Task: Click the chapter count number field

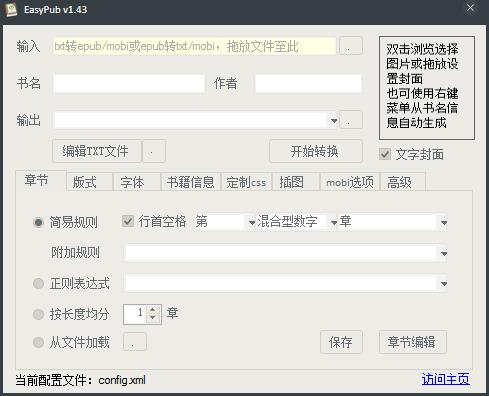Action: pos(136,314)
